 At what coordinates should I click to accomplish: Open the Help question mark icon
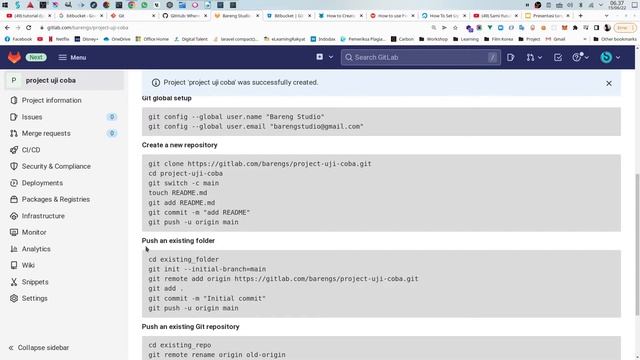[577, 58]
